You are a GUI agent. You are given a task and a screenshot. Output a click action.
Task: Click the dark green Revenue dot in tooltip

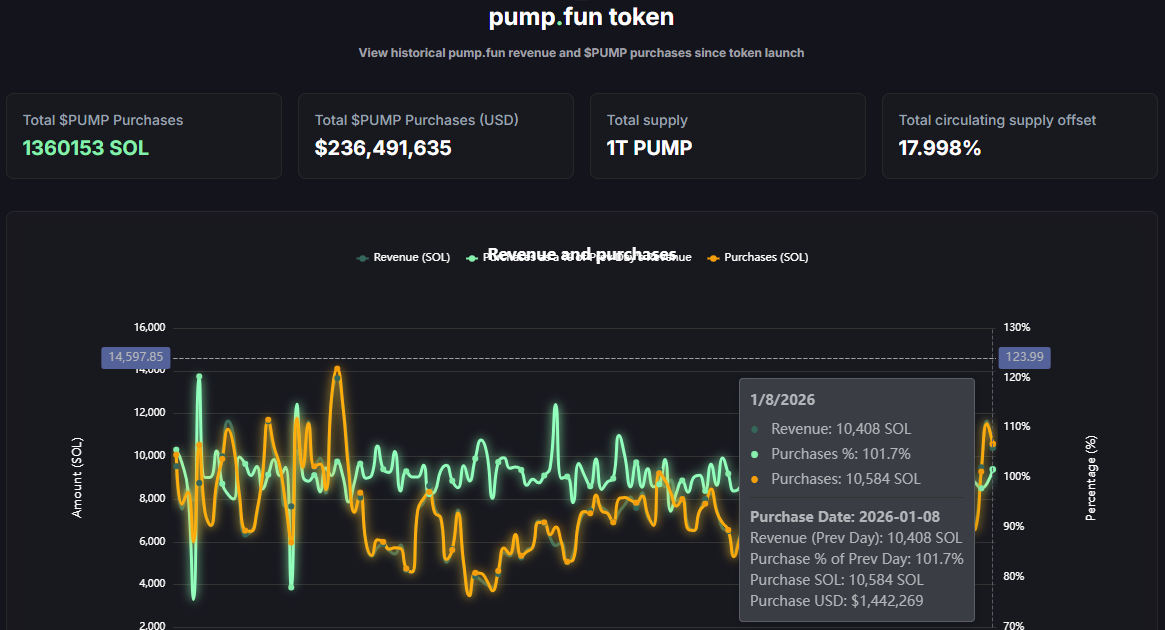click(755, 430)
